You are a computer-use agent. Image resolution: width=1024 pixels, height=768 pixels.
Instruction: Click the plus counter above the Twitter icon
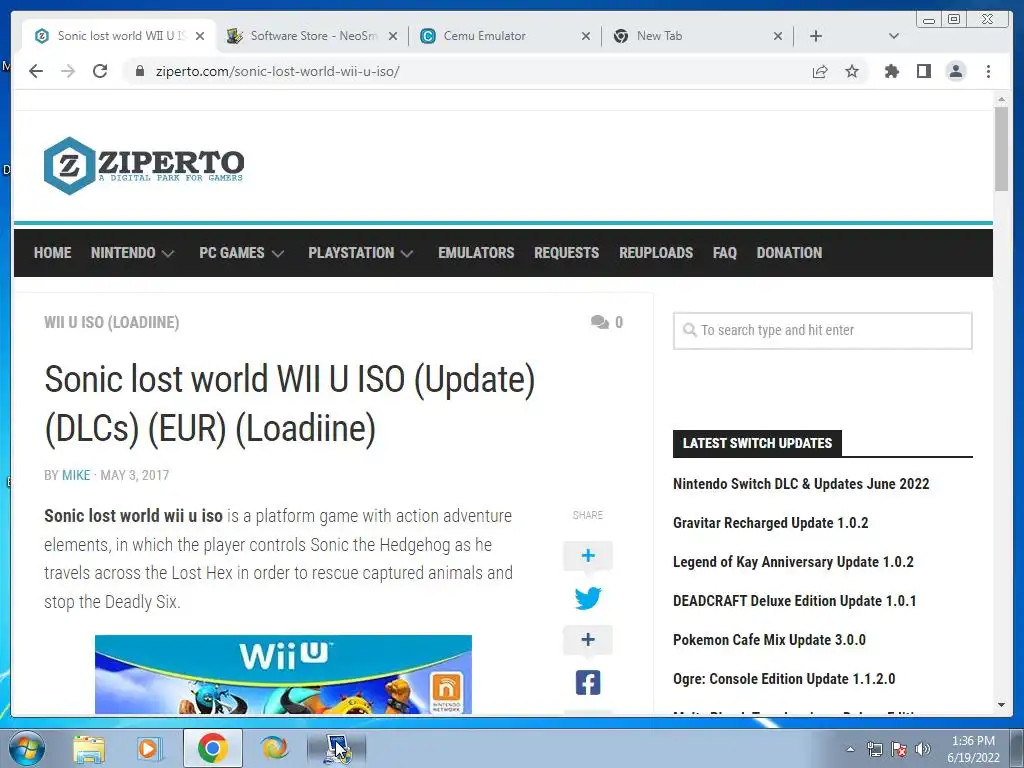click(x=588, y=556)
